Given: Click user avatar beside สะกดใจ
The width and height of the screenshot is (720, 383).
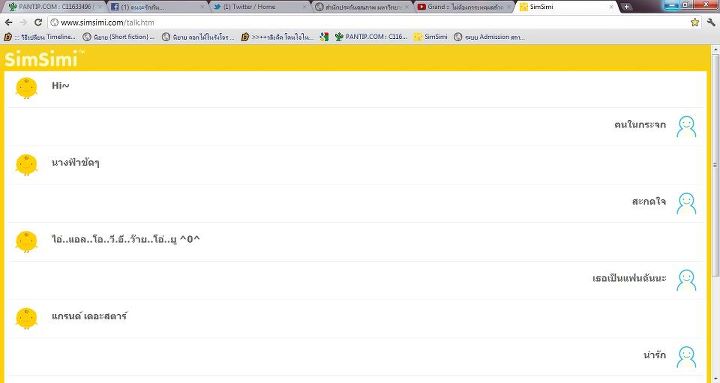Looking at the screenshot, I should click(686, 203).
